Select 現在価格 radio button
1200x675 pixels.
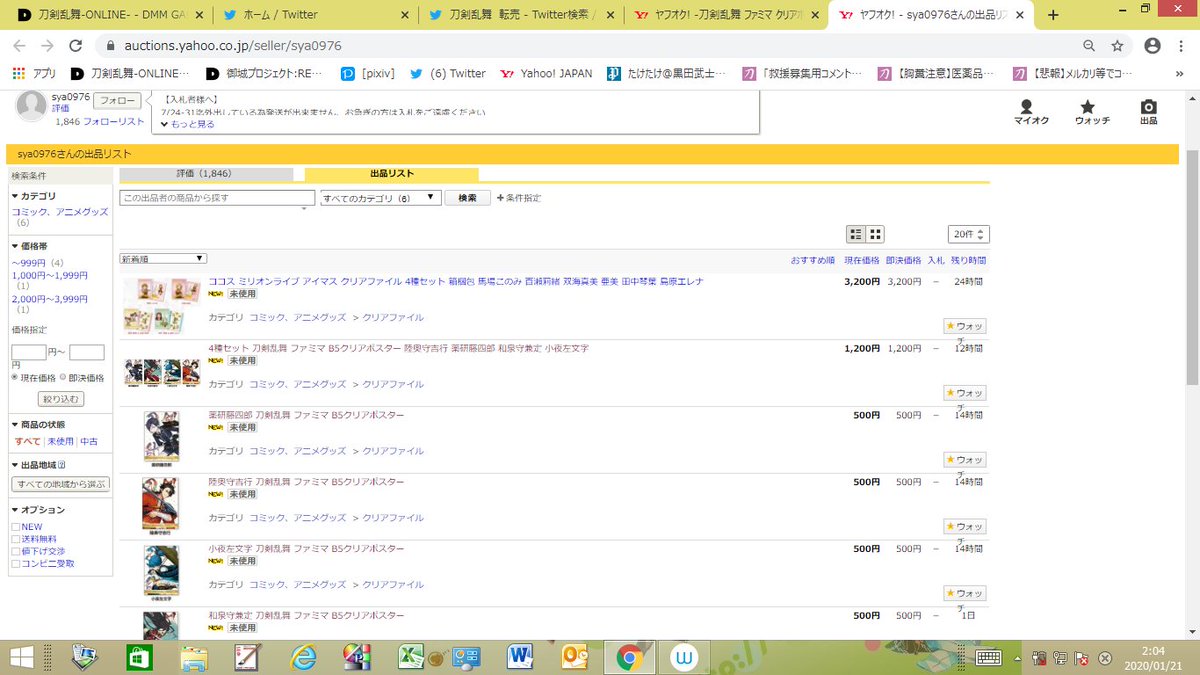click(15, 377)
